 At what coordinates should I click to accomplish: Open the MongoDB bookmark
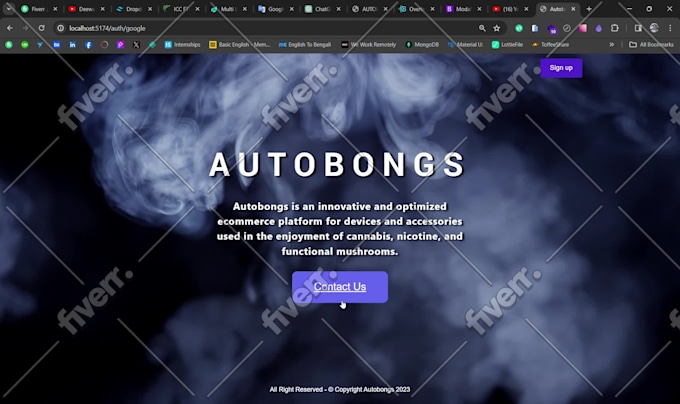point(422,45)
